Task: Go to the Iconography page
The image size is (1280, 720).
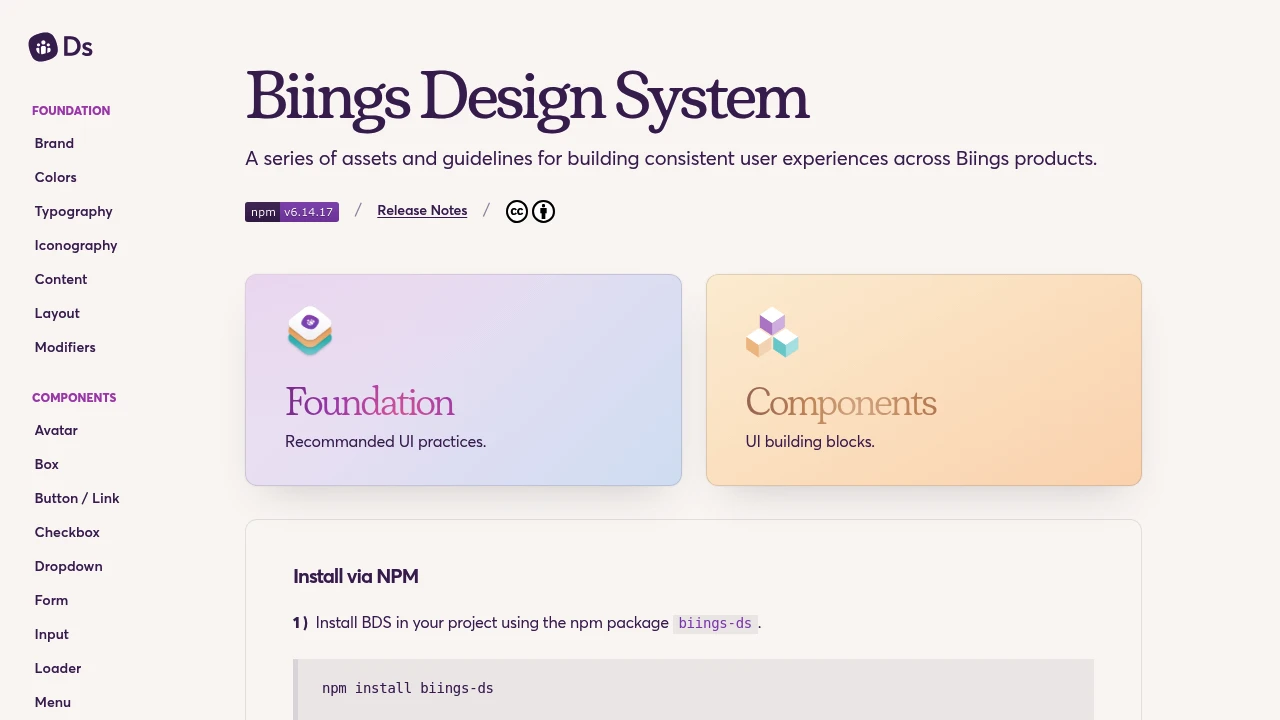Action: [x=76, y=245]
